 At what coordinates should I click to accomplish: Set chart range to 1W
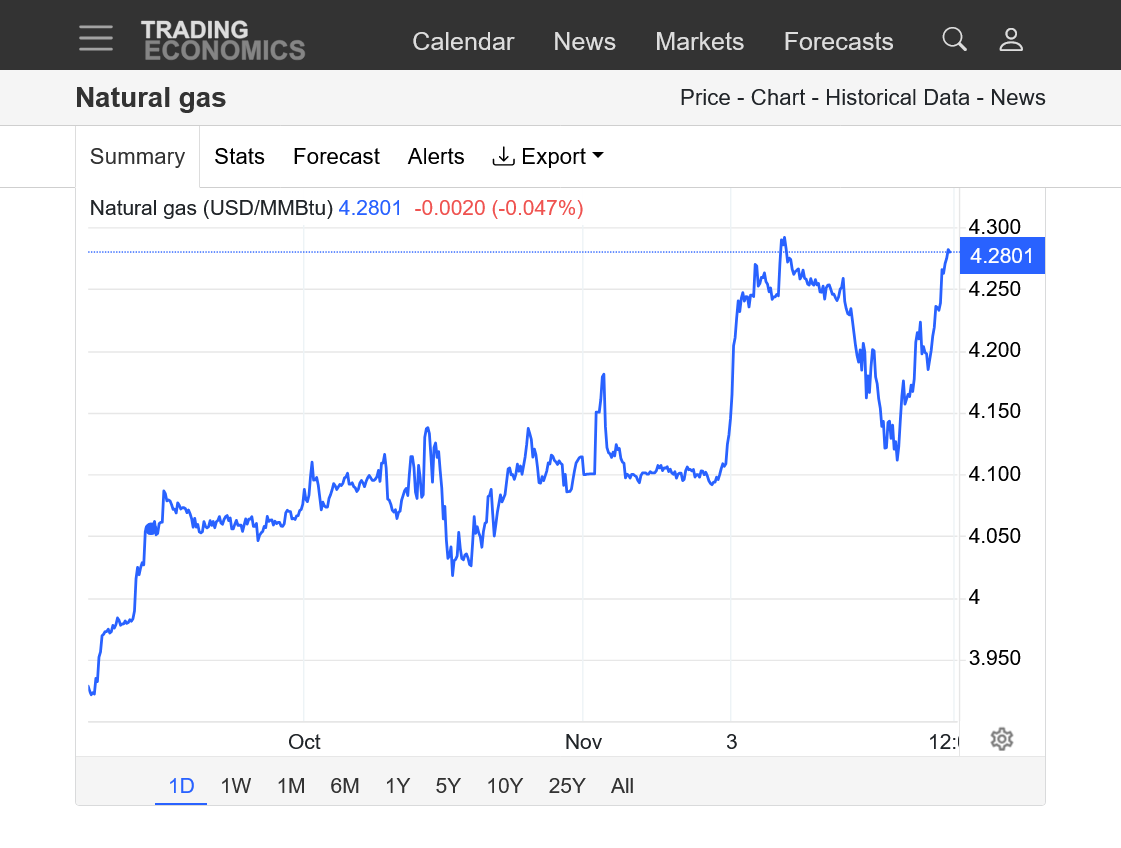coord(235,786)
